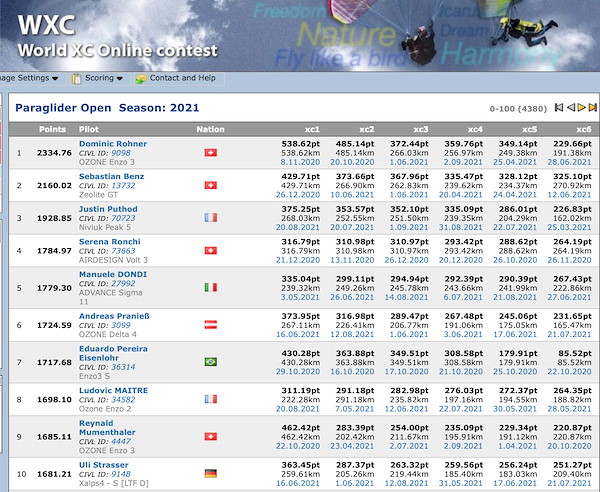Open the Contact and Help menu item
The width and height of the screenshot is (600, 492).
pos(182,78)
